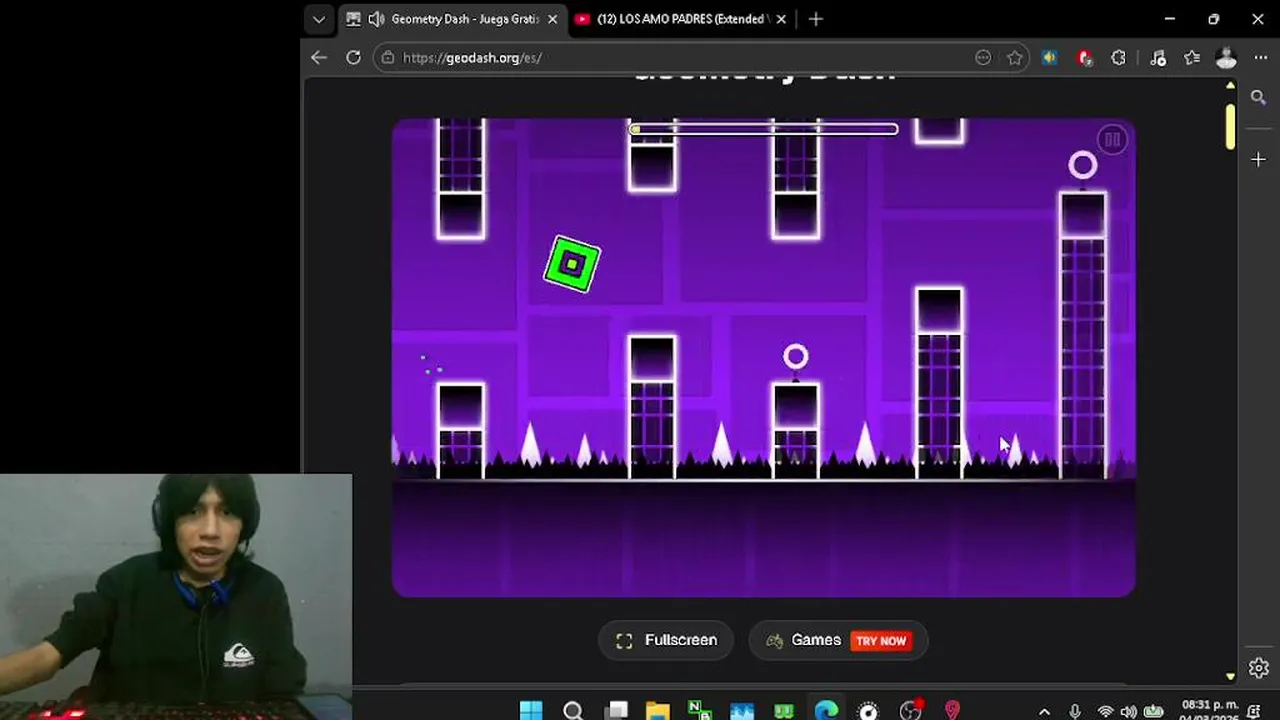Open the Favorites list
Viewport: 1280px width, 720px height.
pyautogui.click(x=1192, y=58)
